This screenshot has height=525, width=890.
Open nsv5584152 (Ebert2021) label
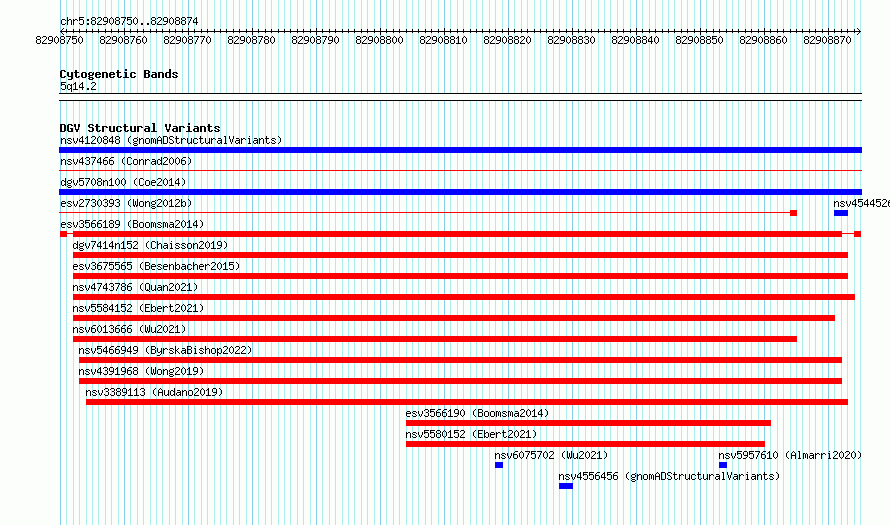click(138, 308)
